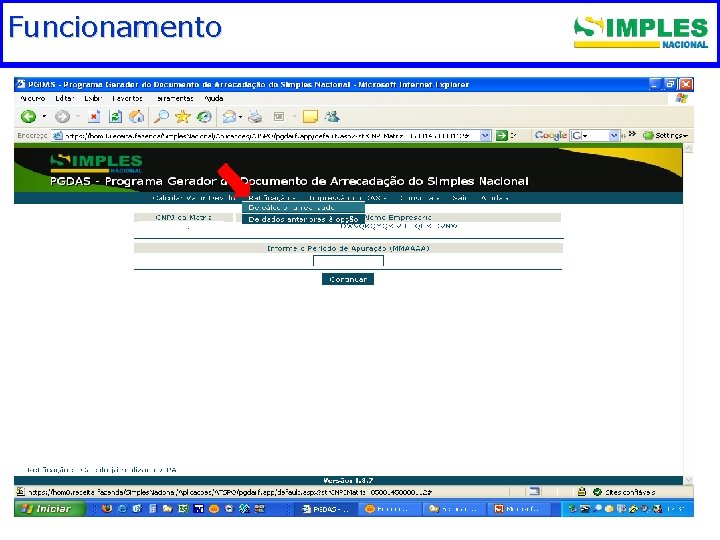Click the padlock icon in status bar

582,492
